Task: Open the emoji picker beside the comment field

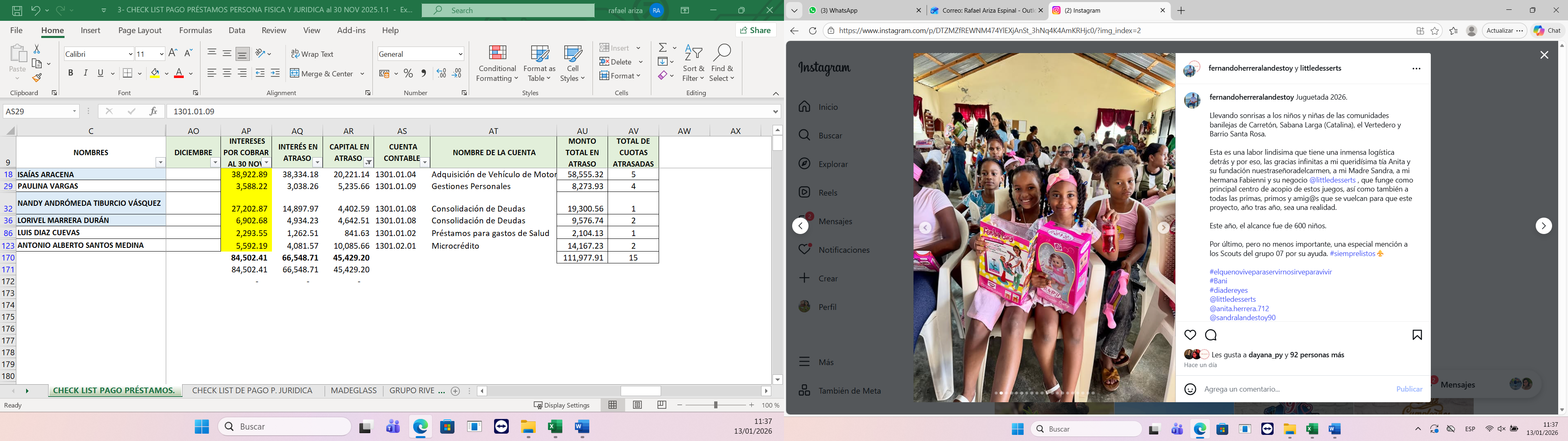Action: pyautogui.click(x=1191, y=389)
